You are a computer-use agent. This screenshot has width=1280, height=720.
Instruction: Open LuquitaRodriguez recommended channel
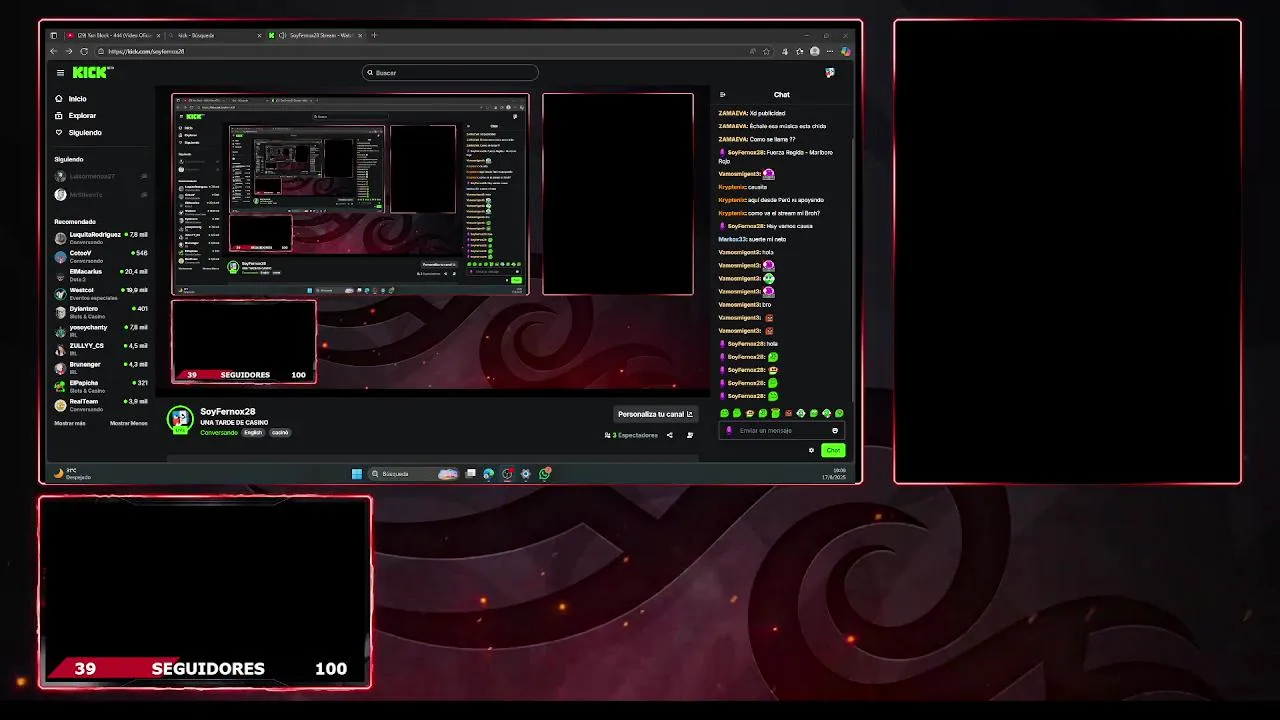point(101,237)
